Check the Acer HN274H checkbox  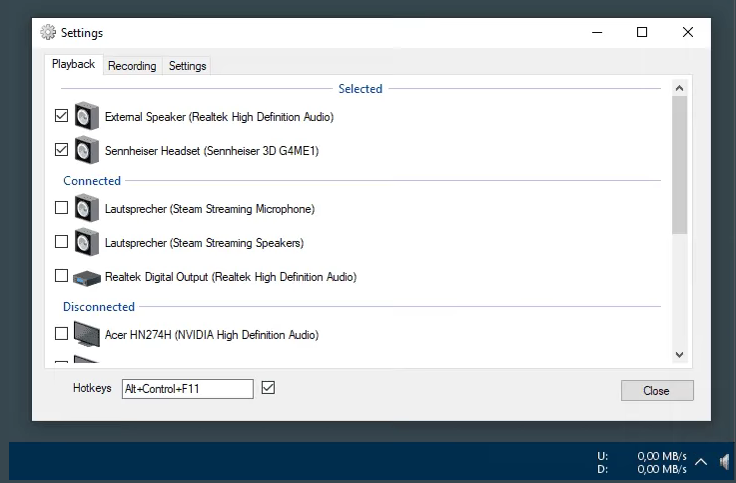[61, 334]
